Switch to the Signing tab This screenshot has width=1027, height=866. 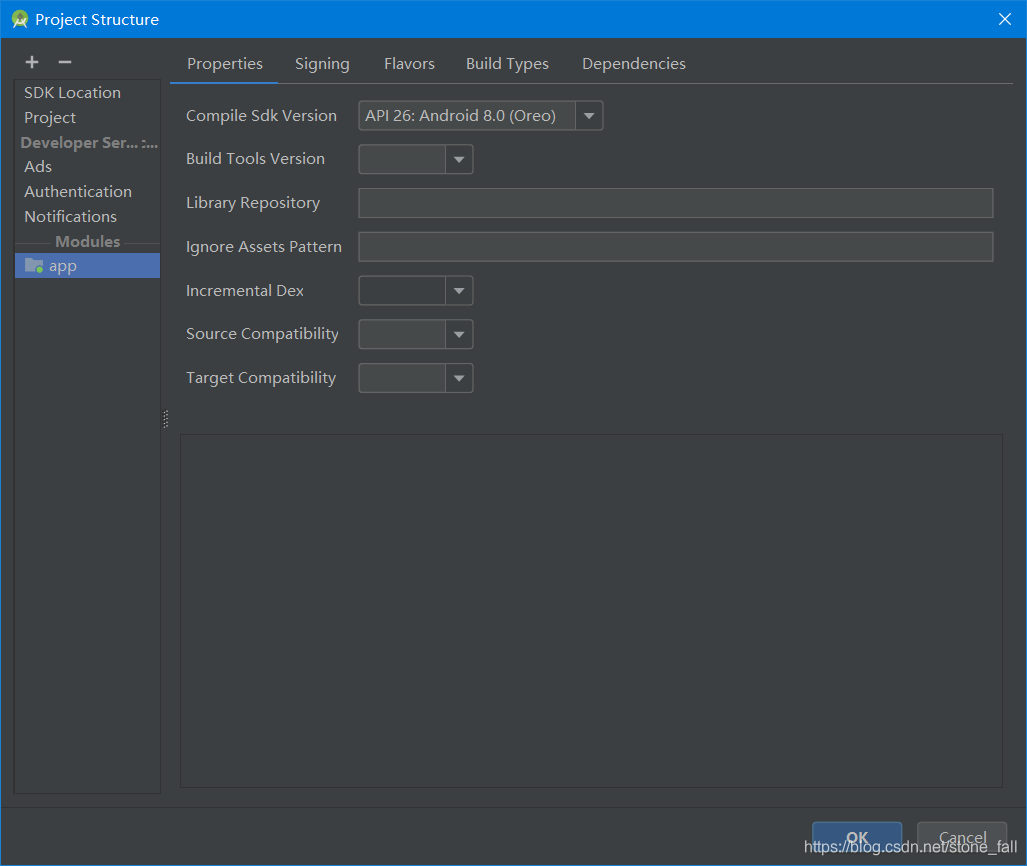point(322,63)
